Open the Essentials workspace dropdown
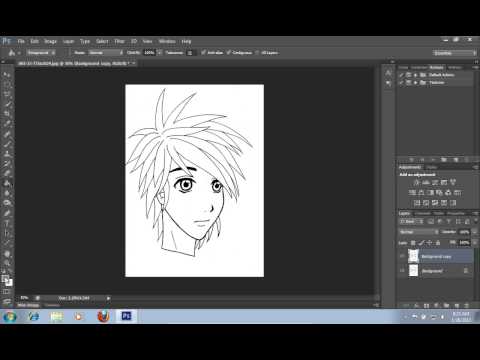Viewport: 480px width, 360px height. click(x=455, y=53)
